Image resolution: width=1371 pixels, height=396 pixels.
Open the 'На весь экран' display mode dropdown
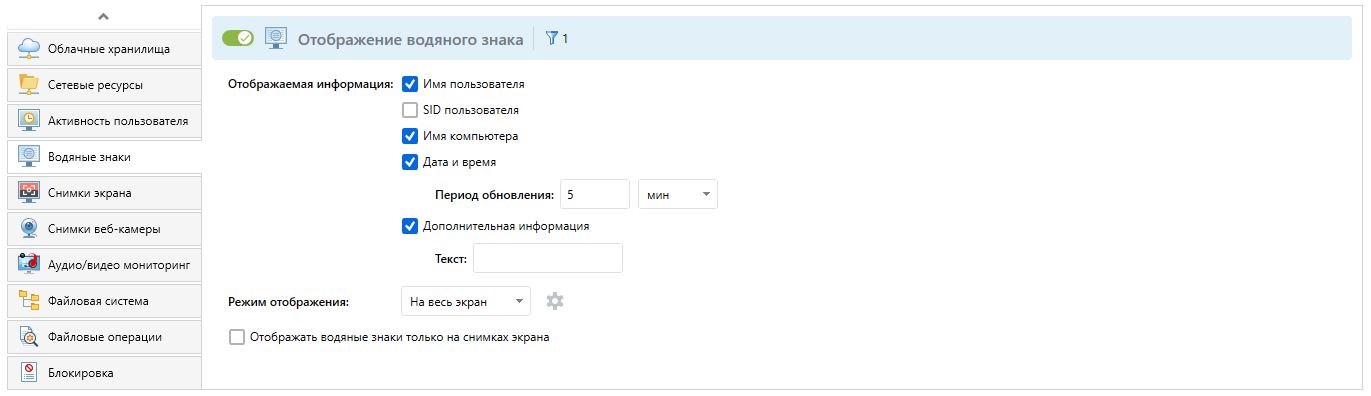pyautogui.click(x=465, y=301)
